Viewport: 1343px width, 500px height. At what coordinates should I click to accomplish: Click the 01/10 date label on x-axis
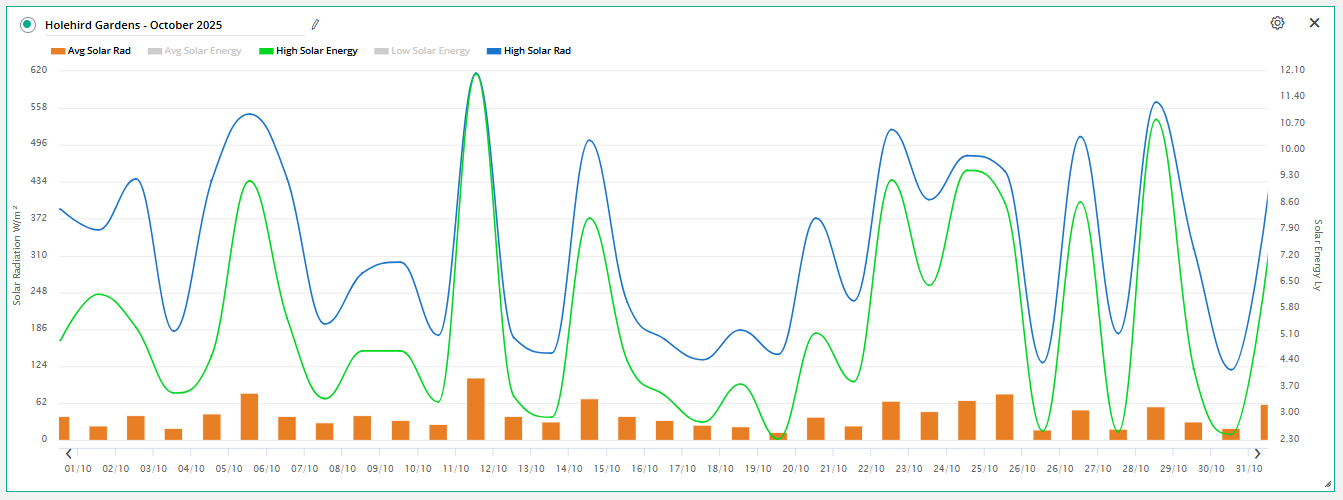77,468
